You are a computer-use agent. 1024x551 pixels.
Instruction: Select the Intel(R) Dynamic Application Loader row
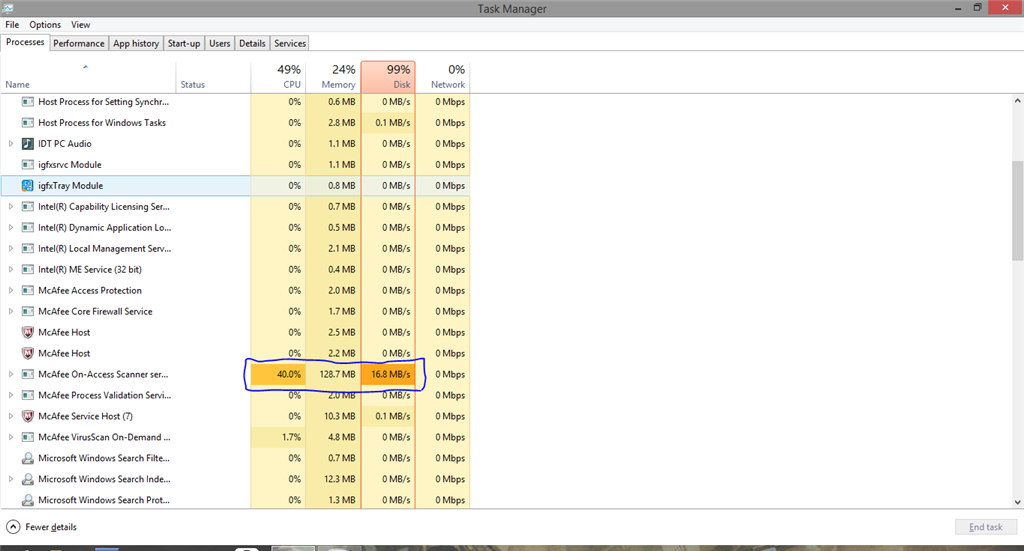click(x=235, y=227)
